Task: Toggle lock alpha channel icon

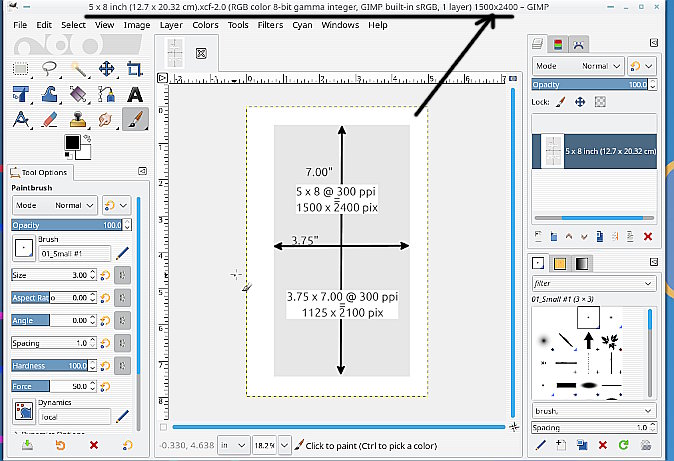Action: [599, 102]
